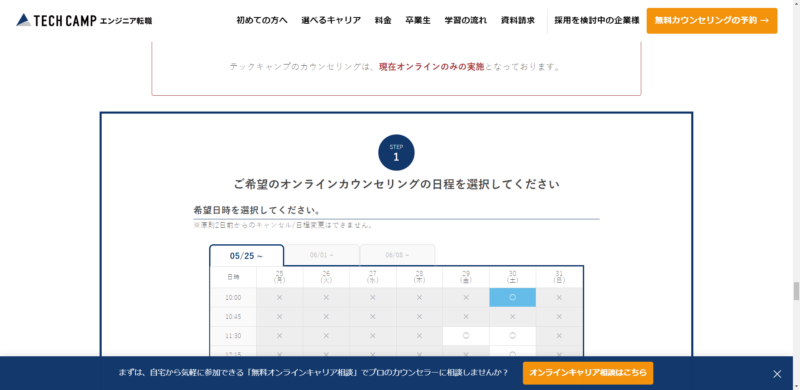This screenshot has width=800, height=390.
Task: Click the 26 (火) date header
Action: coord(326,277)
